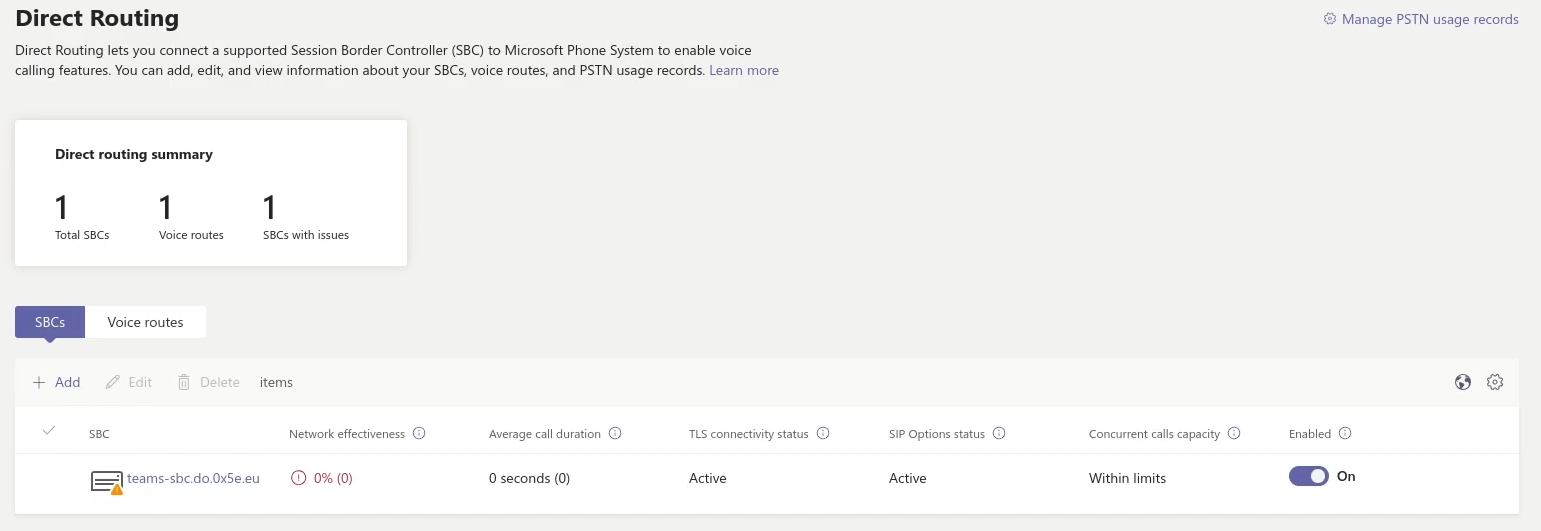The height and width of the screenshot is (531, 1541).
Task: Click info icon next to SIP Options status
Action: click(999, 434)
